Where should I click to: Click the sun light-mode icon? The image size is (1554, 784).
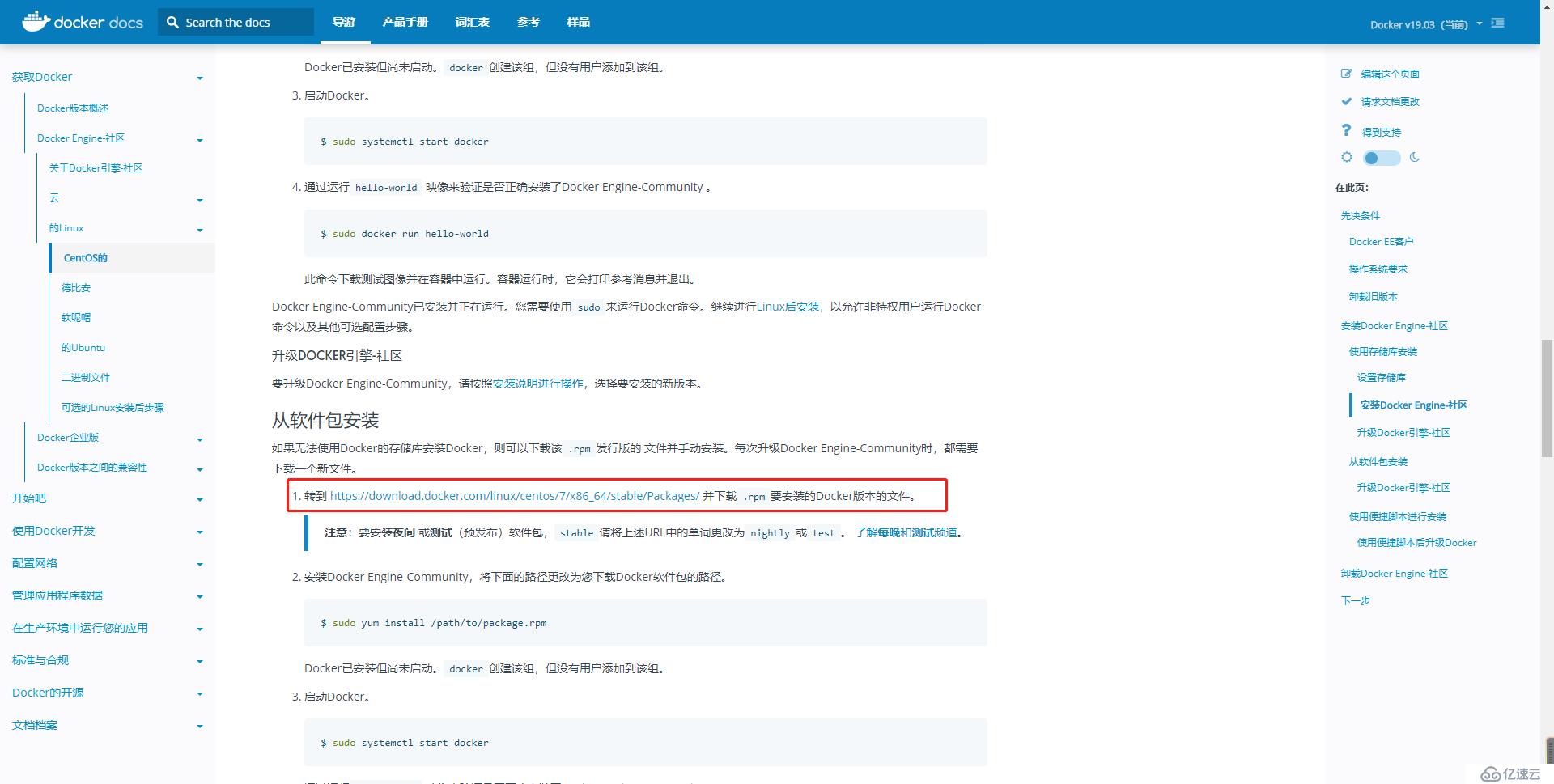click(1347, 158)
